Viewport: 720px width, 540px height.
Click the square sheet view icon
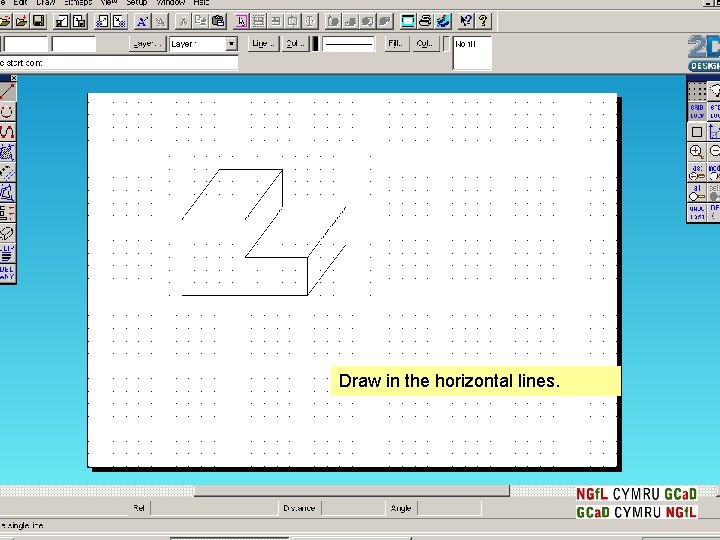tap(697, 132)
